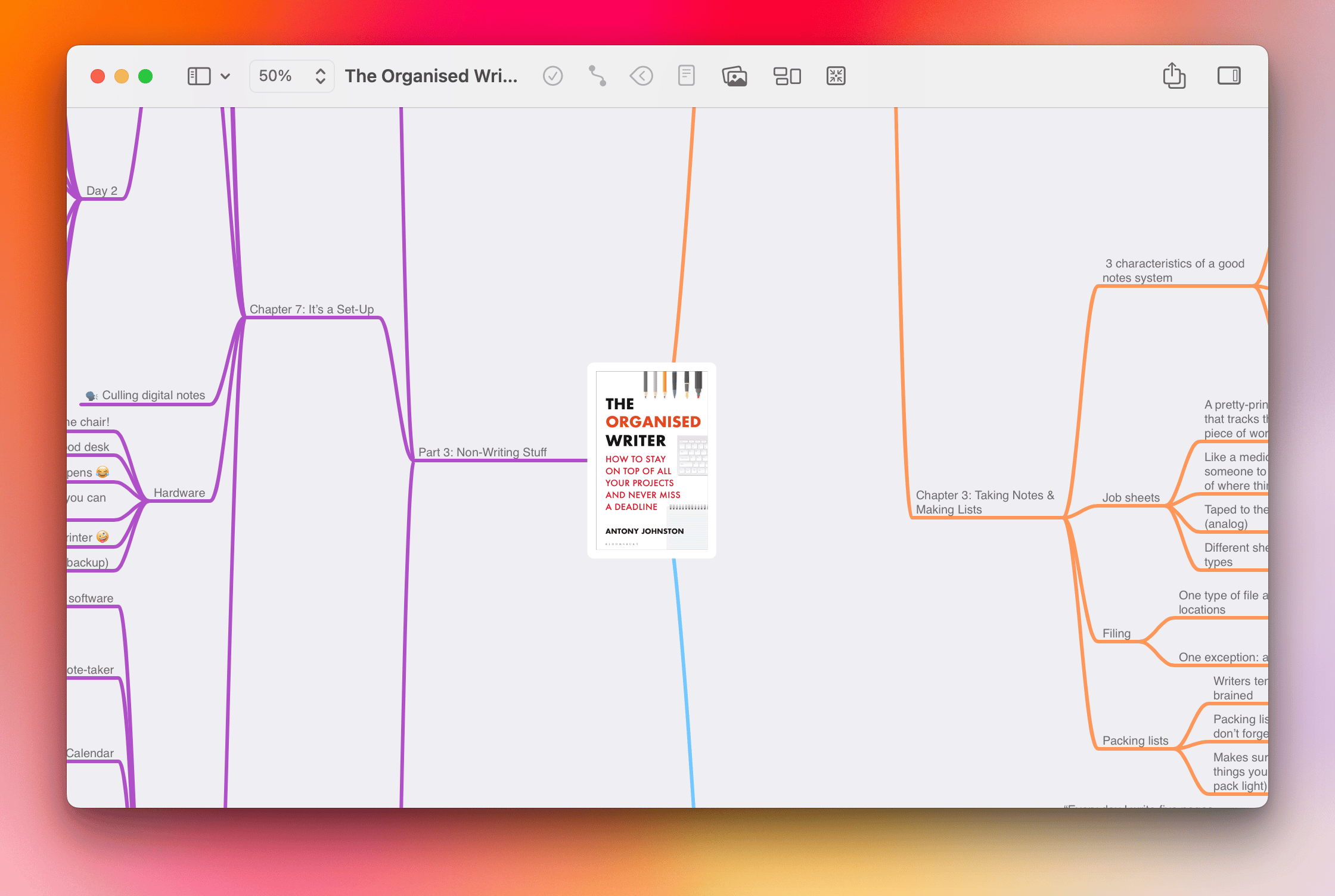Click the add image toolbar icon

coord(735,76)
